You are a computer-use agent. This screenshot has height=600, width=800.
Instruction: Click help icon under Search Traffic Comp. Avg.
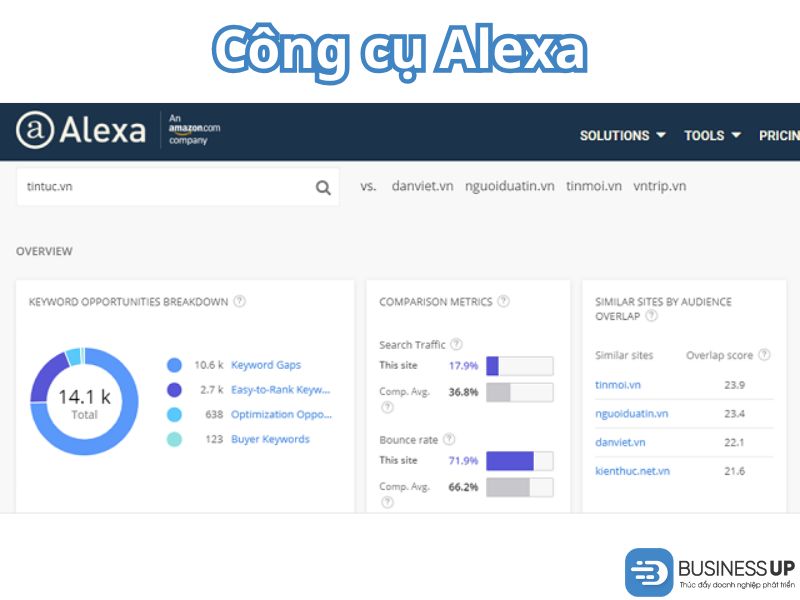(x=387, y=407)
